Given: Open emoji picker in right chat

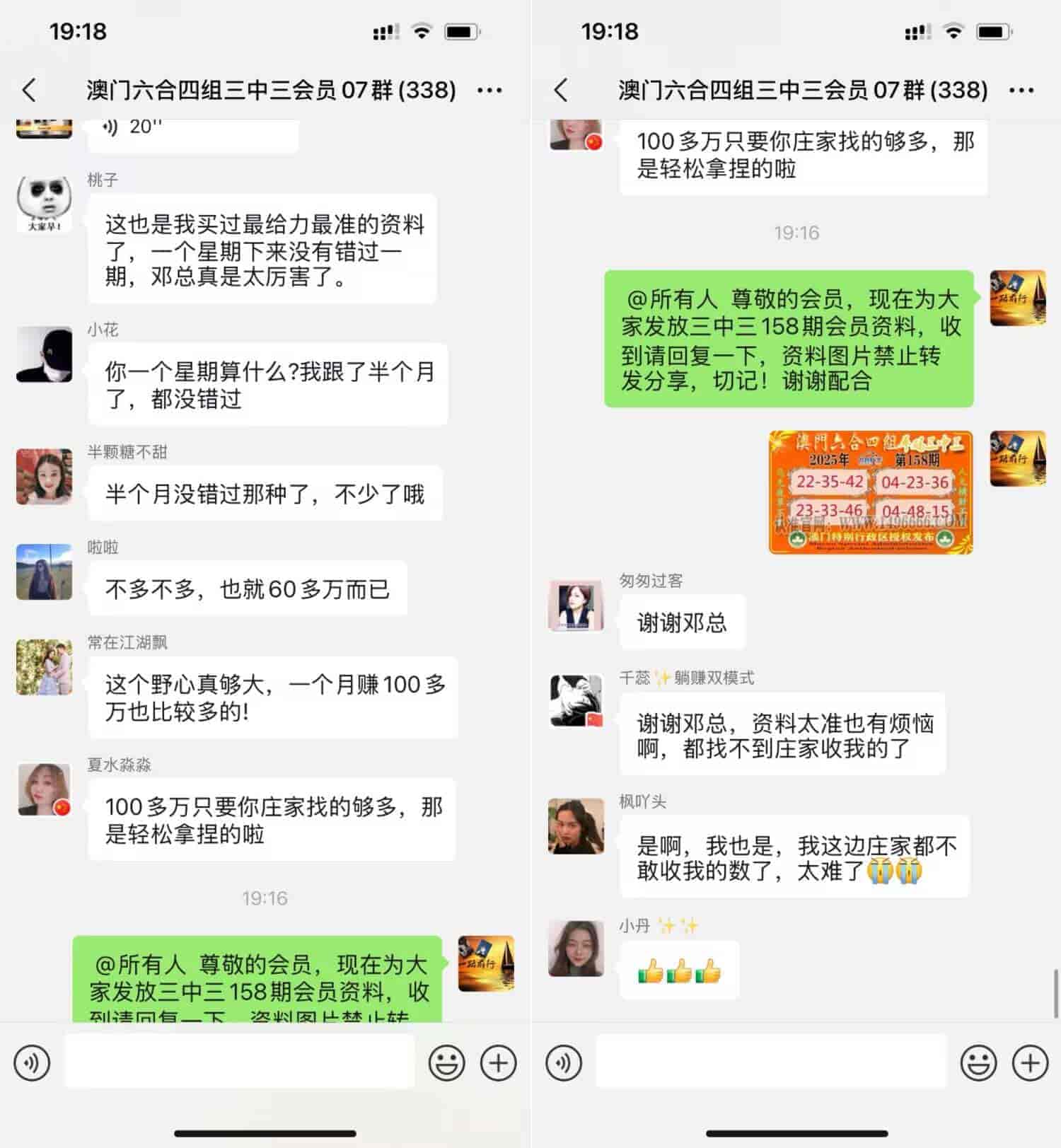Looking at the screenshot, I should 979,1062.
